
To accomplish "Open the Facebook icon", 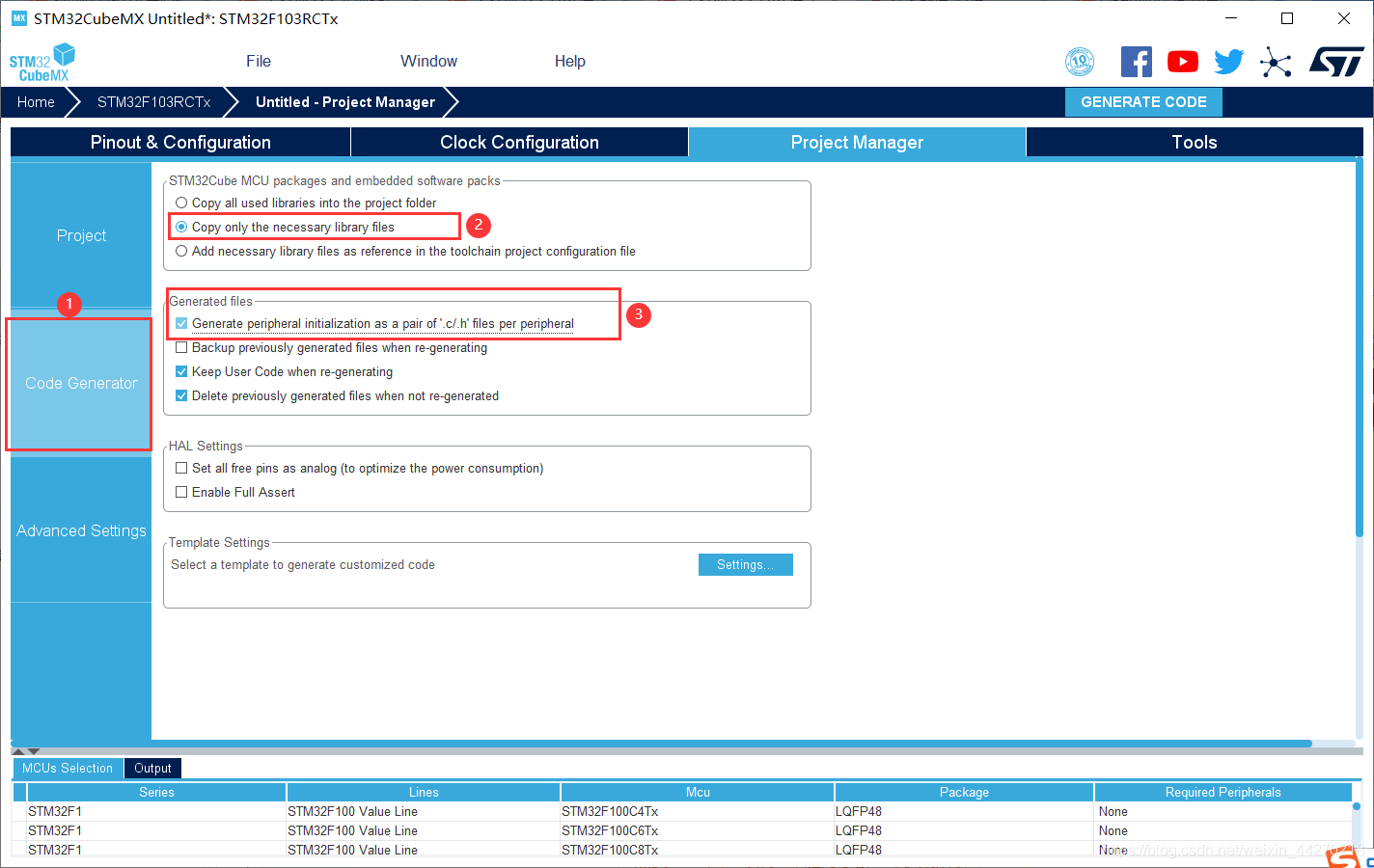I will 1137,62.
